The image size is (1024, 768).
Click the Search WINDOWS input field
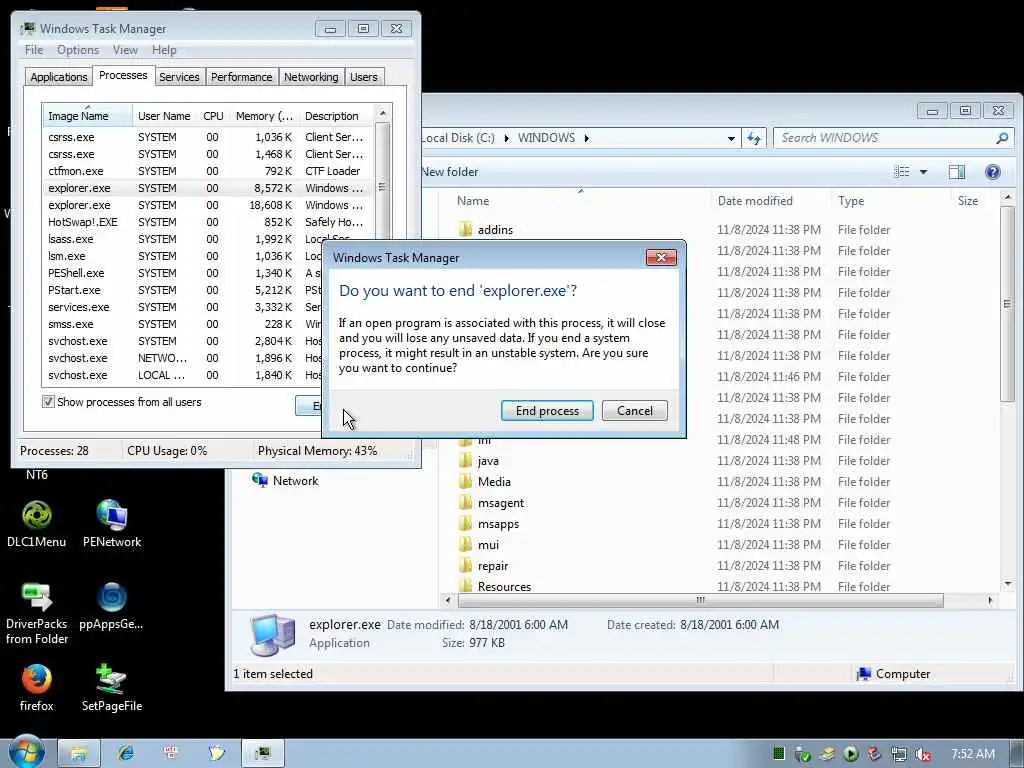coord(885,138)
